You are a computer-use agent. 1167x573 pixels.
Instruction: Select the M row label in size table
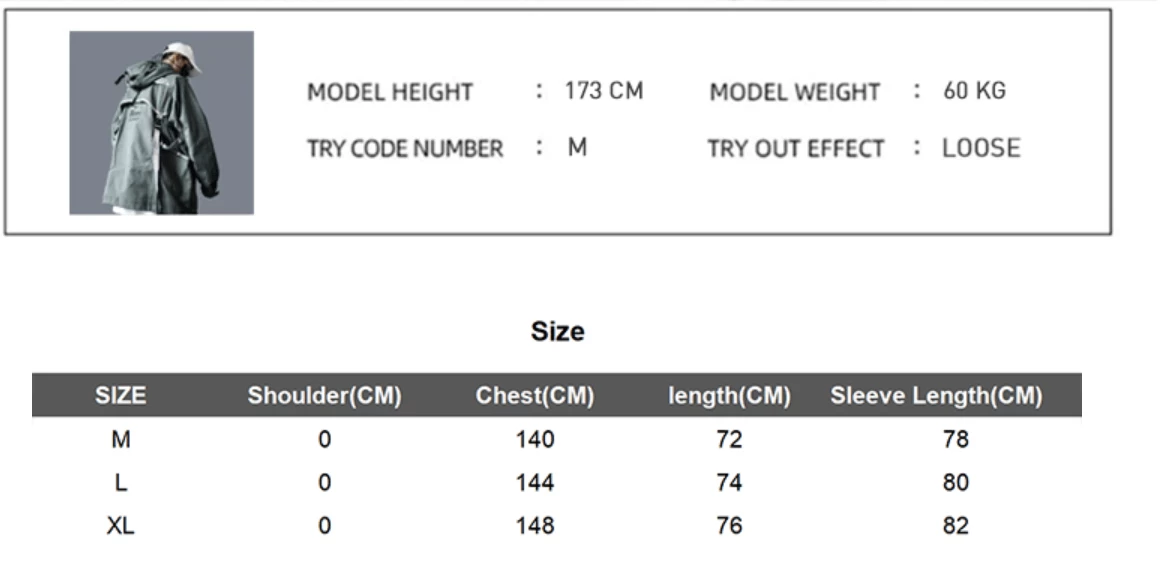pyautogui.click(x=120, y=439)
